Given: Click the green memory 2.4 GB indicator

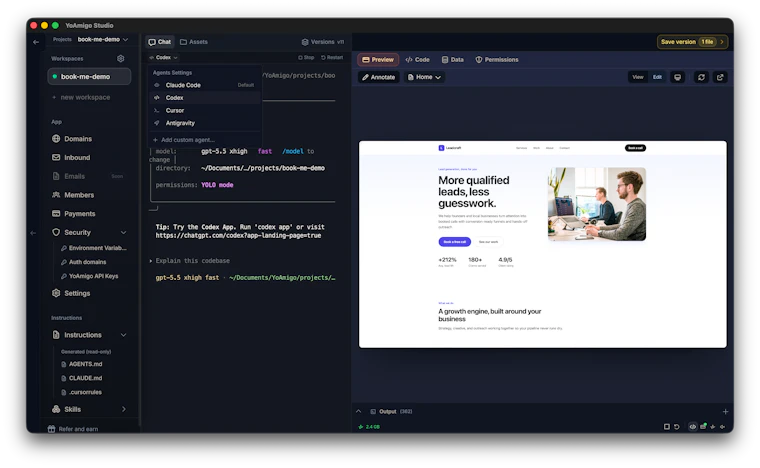Looking at the screenshot, I should (x=369, y=427).
